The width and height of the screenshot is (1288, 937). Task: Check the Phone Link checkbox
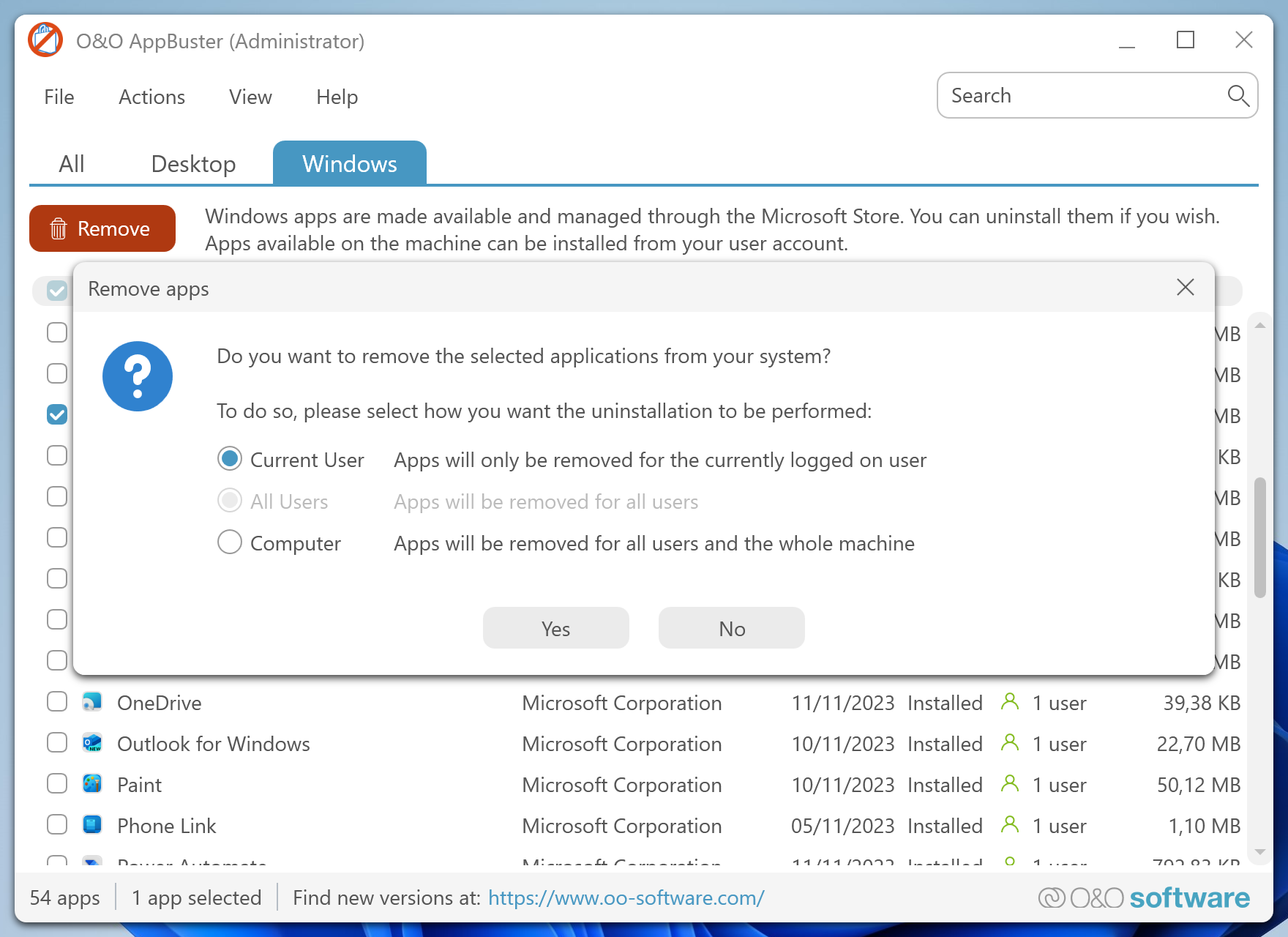coord(57,824)
